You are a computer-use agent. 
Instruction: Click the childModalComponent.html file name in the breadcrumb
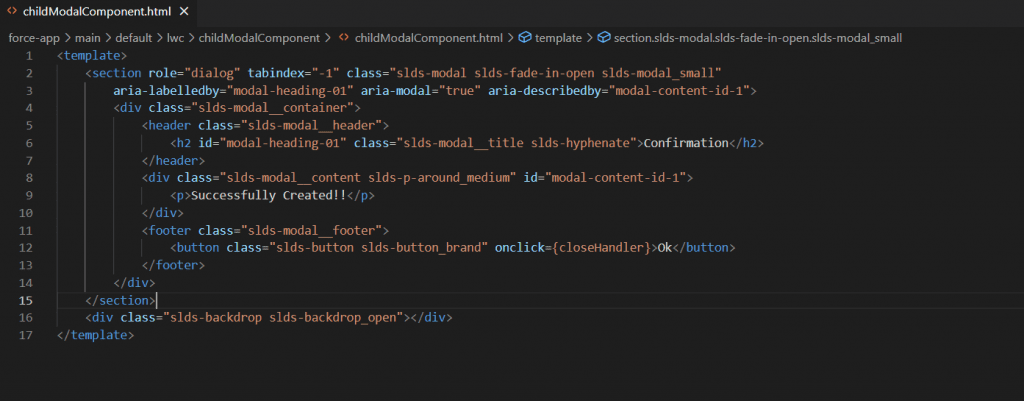pos(430,37)
